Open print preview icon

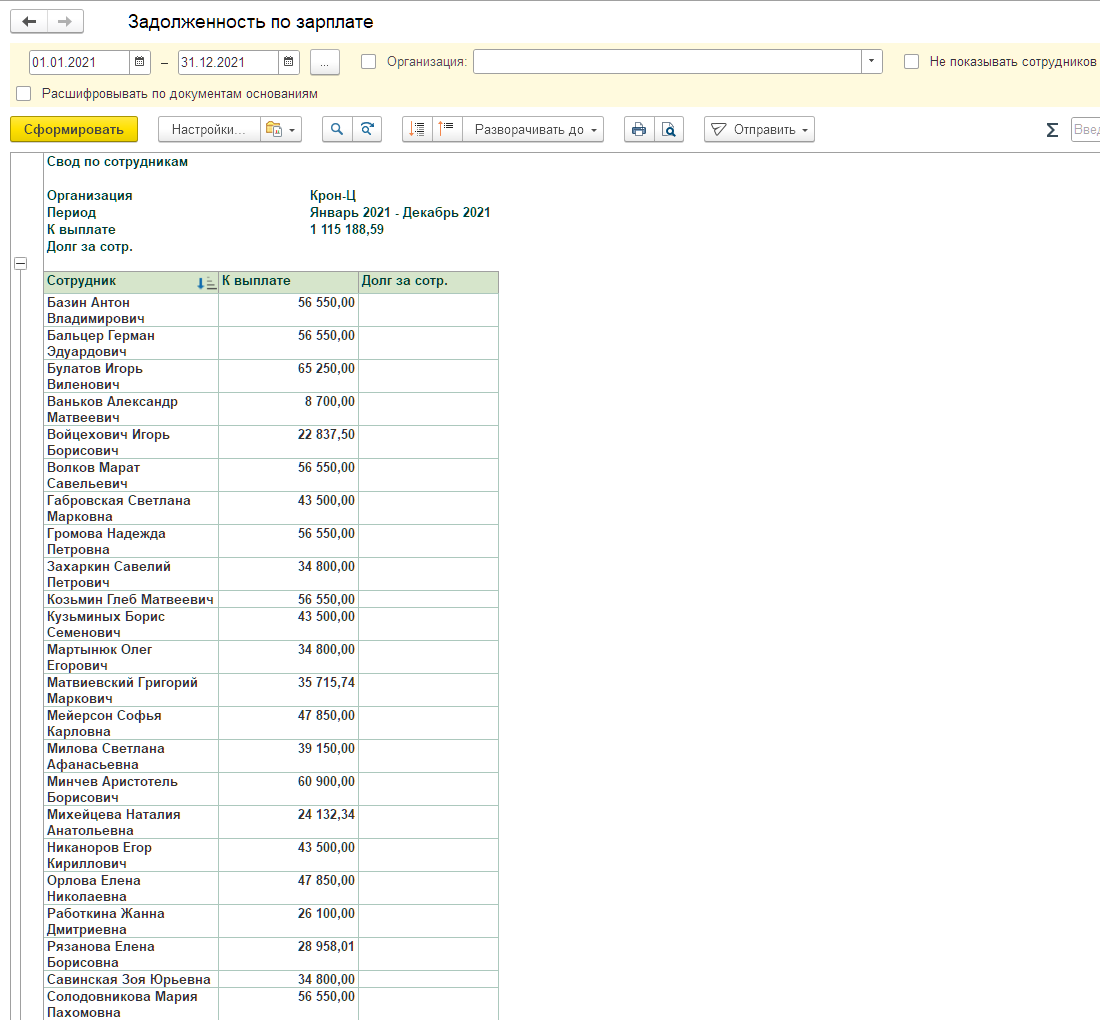669,130
